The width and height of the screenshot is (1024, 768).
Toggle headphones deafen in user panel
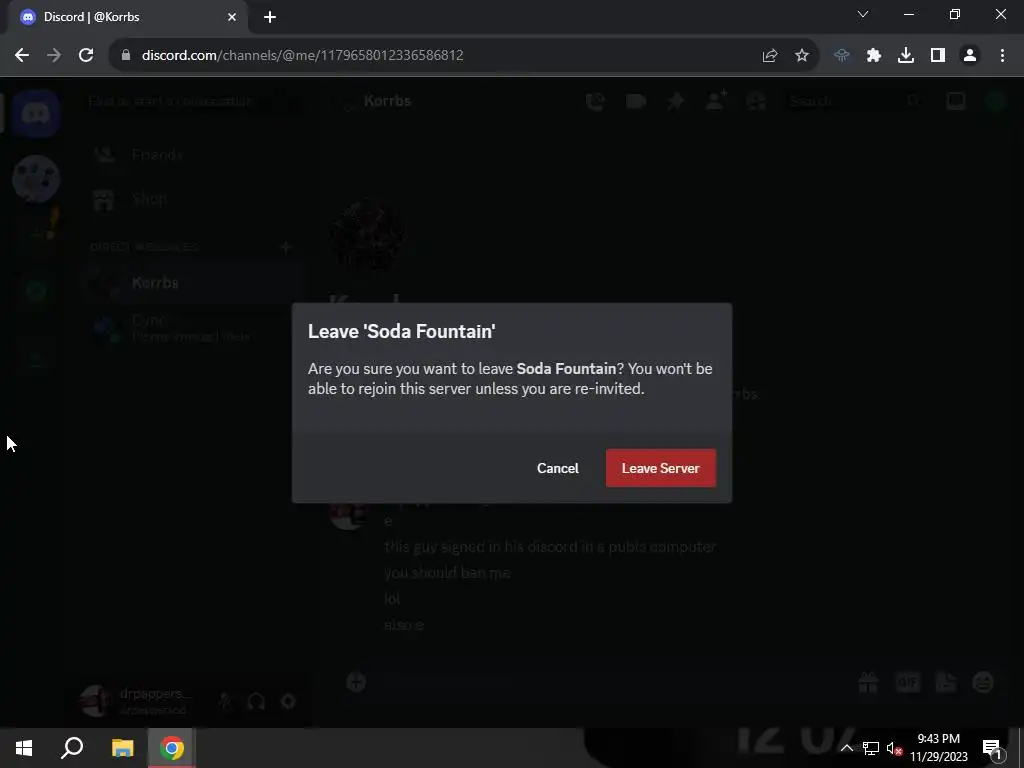tap(256, 702)
